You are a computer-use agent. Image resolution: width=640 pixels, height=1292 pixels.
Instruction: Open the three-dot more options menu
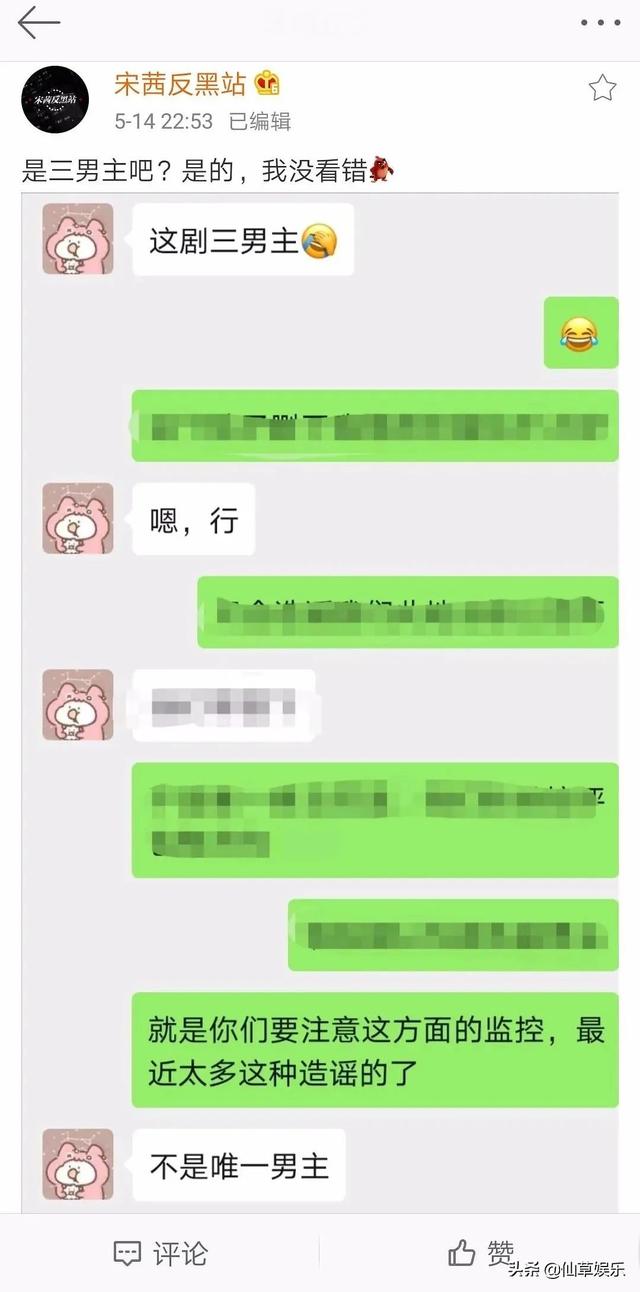600,22
